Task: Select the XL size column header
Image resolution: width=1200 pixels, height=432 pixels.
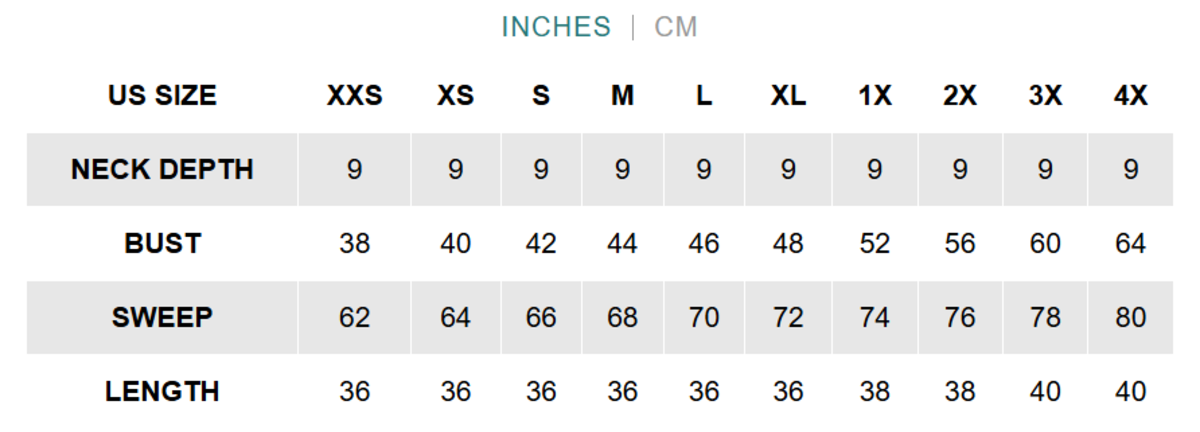Action: click(788, 96)
